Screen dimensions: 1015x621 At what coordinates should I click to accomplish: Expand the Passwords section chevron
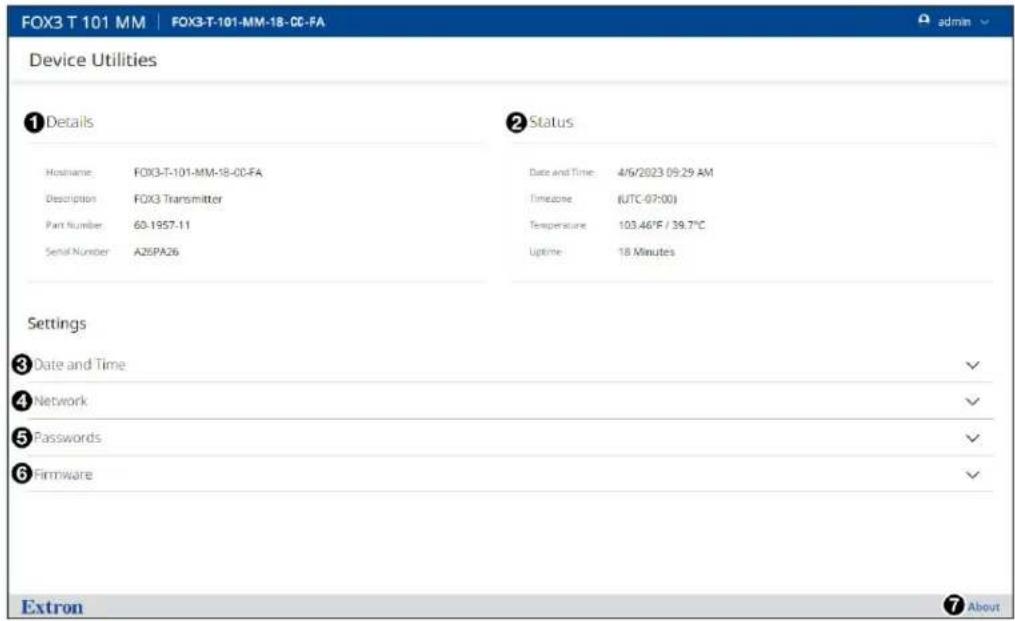[972, 438]
